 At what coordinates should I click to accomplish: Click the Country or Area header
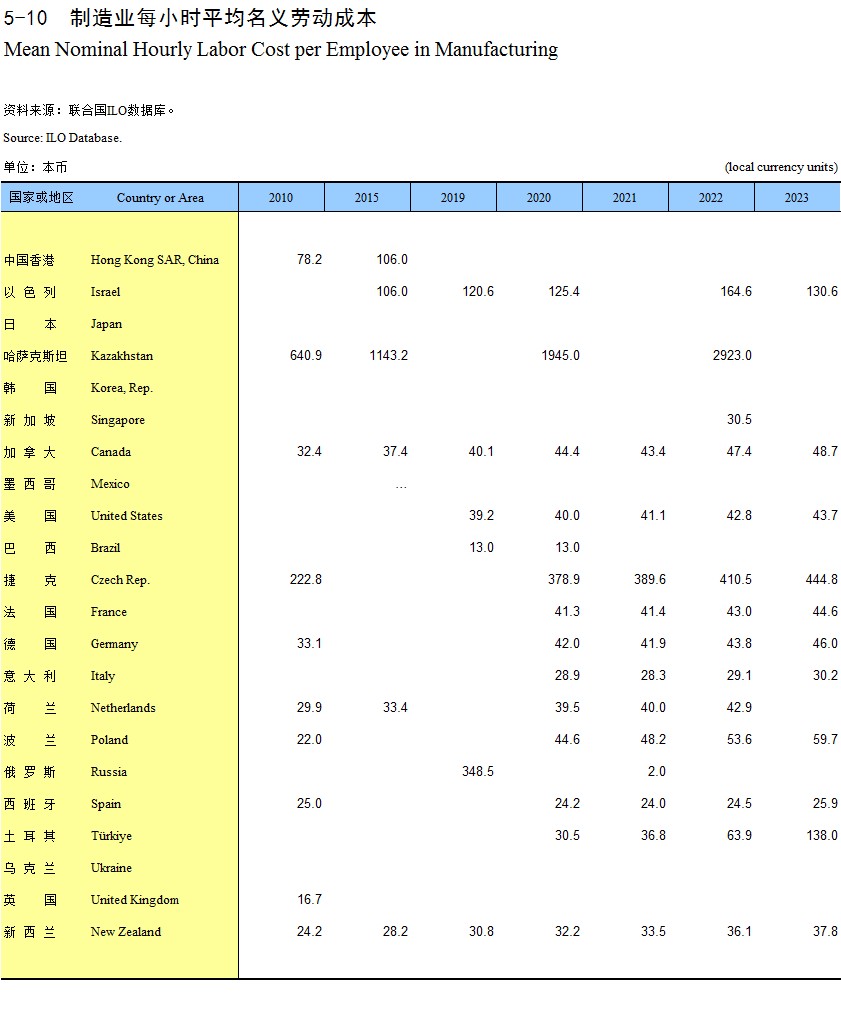[160, 198]
